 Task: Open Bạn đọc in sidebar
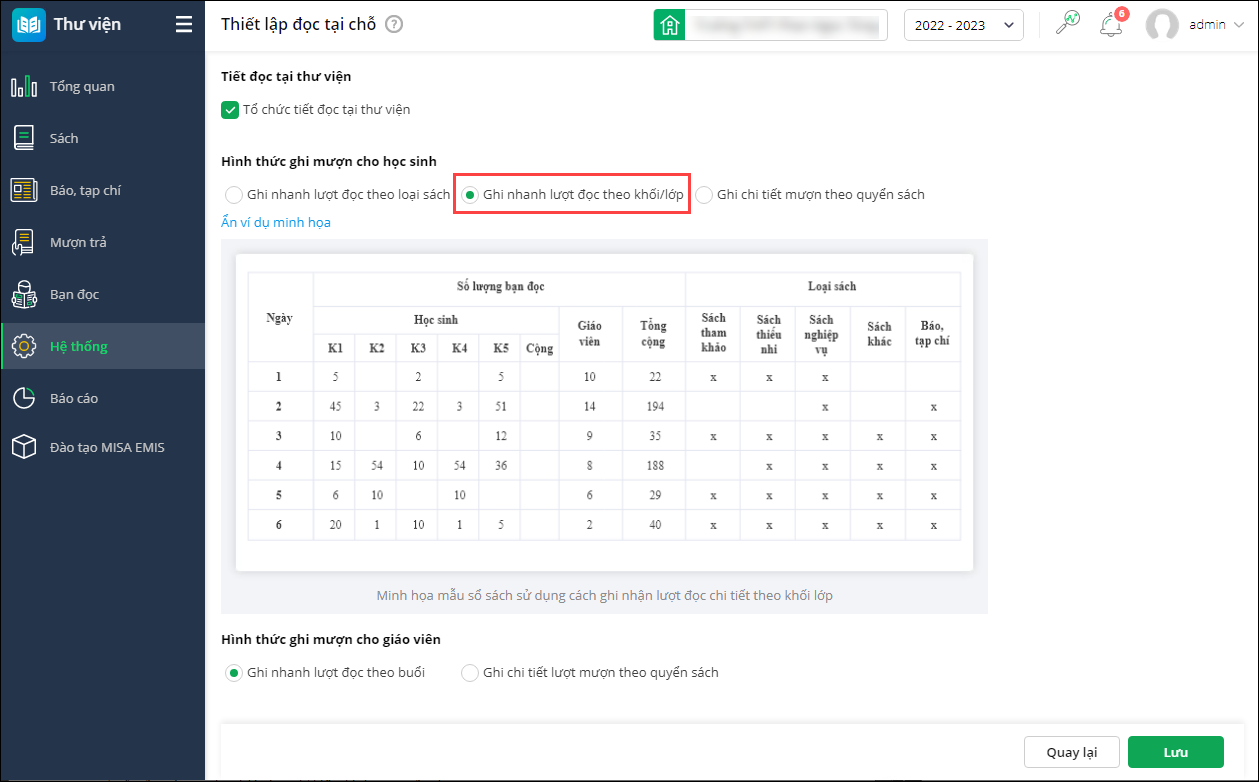pos(74,294)
